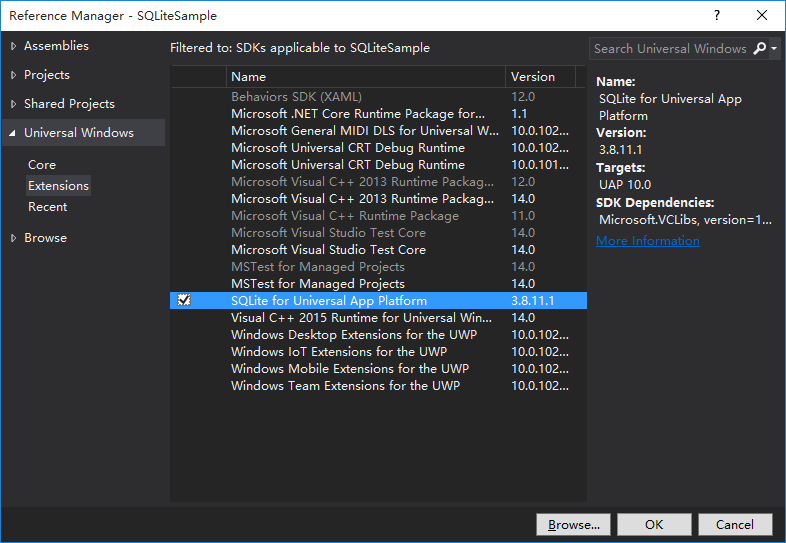Viewport: 786px width, 543px height.
Task: Select Visual C++ 2015 Runtime for Universal Windows row
Action: [378, 318]
